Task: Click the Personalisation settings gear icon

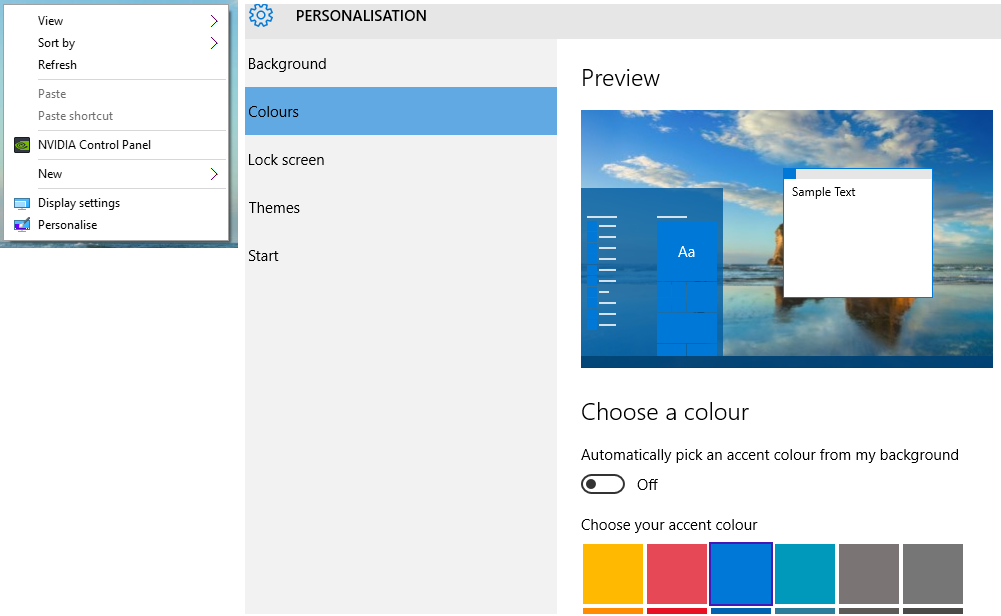Action: tap(261, 15)
